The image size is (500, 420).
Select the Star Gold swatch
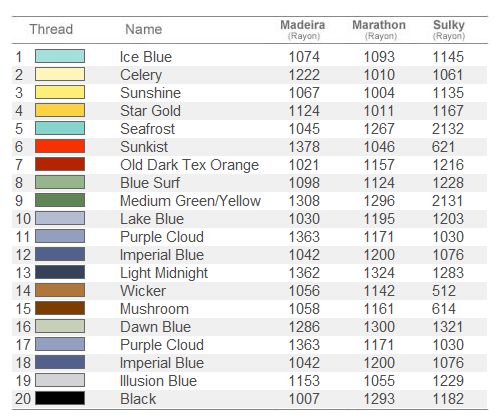pos(60,110)
